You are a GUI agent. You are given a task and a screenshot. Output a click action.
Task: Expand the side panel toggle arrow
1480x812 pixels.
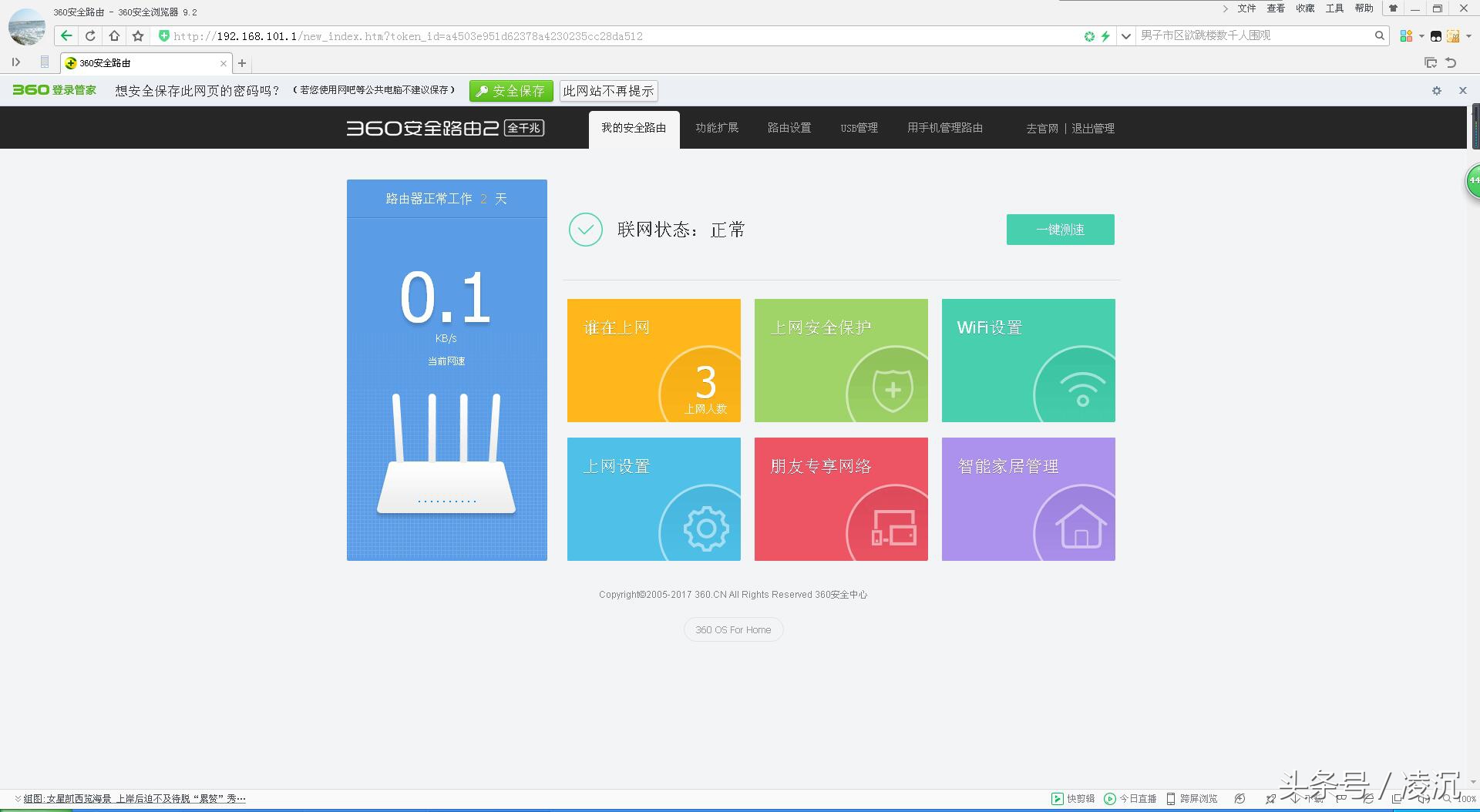(x=15, y=62)
